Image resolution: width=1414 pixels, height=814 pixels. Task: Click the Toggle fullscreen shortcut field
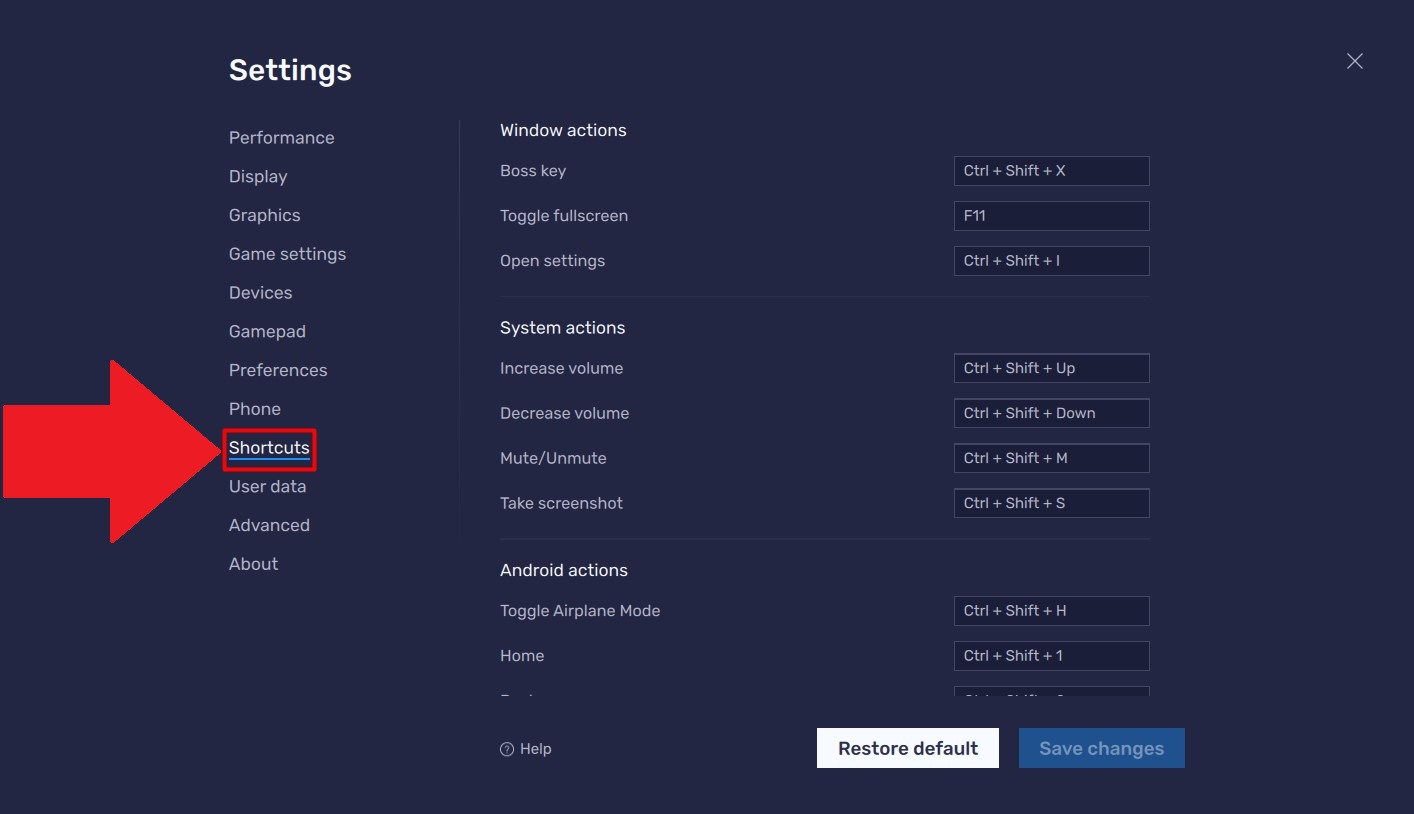(1051, 215)
